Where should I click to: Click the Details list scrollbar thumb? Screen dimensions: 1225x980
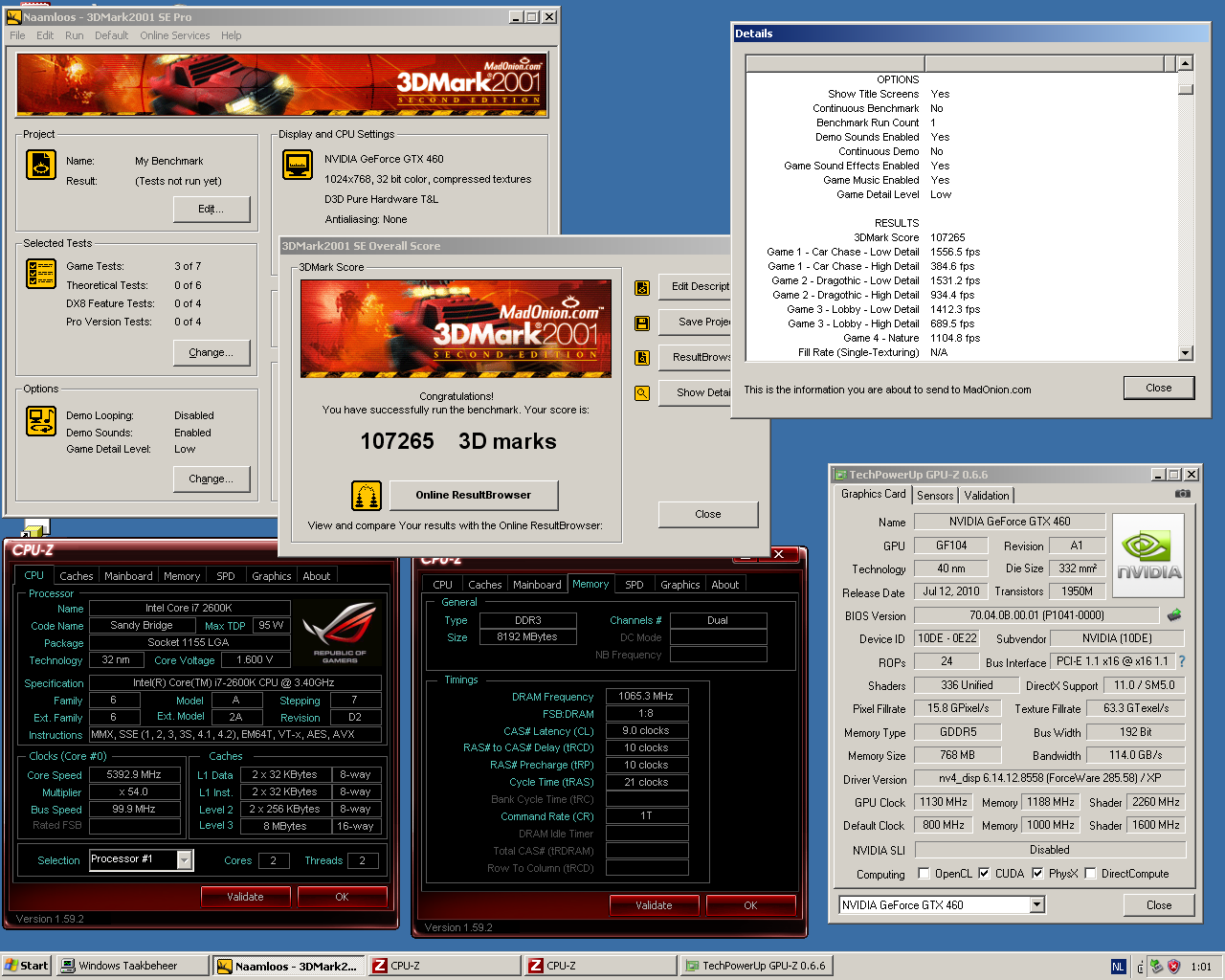pos(1186,89)
